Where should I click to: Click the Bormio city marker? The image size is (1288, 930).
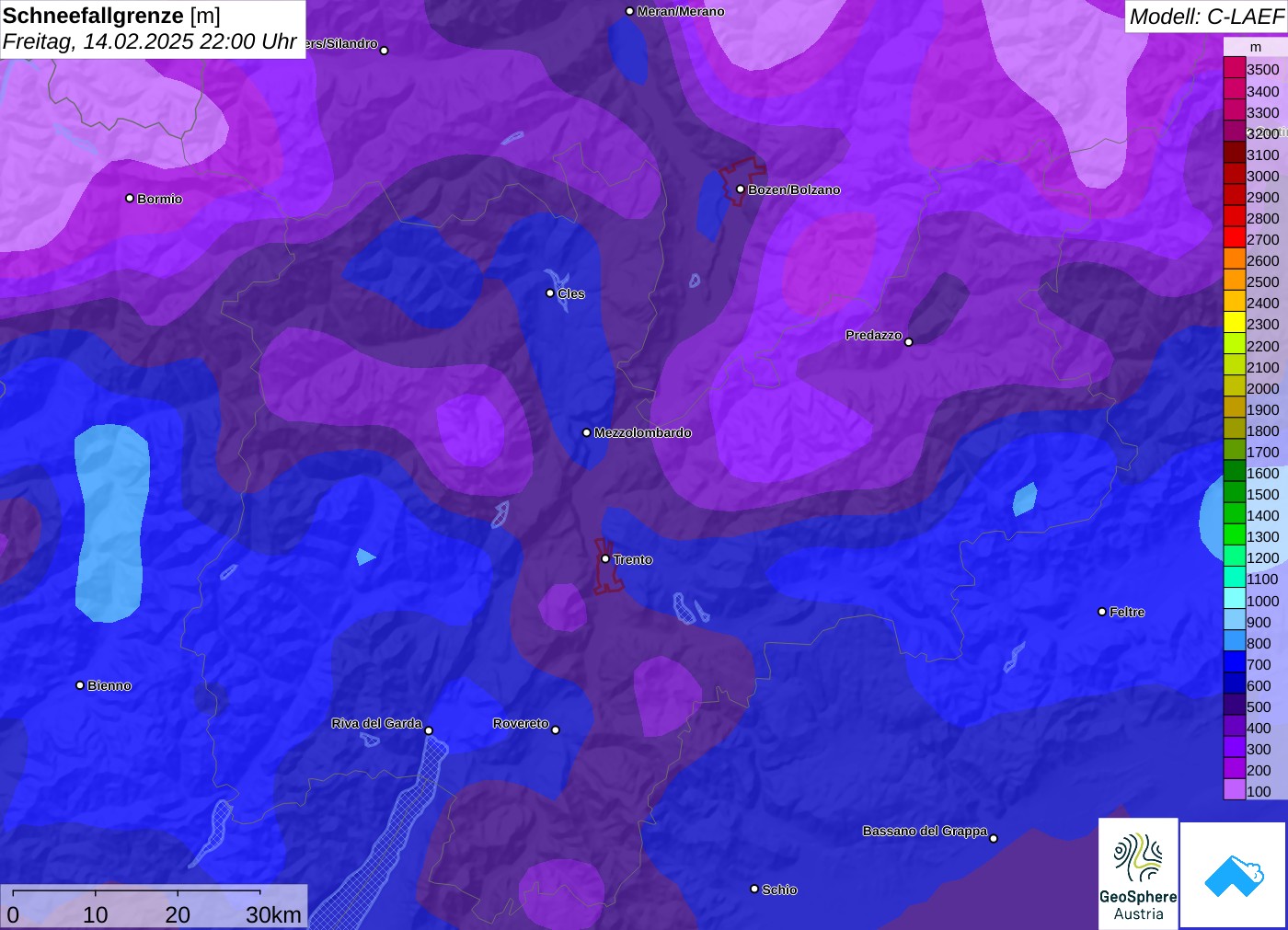(130, 198)
